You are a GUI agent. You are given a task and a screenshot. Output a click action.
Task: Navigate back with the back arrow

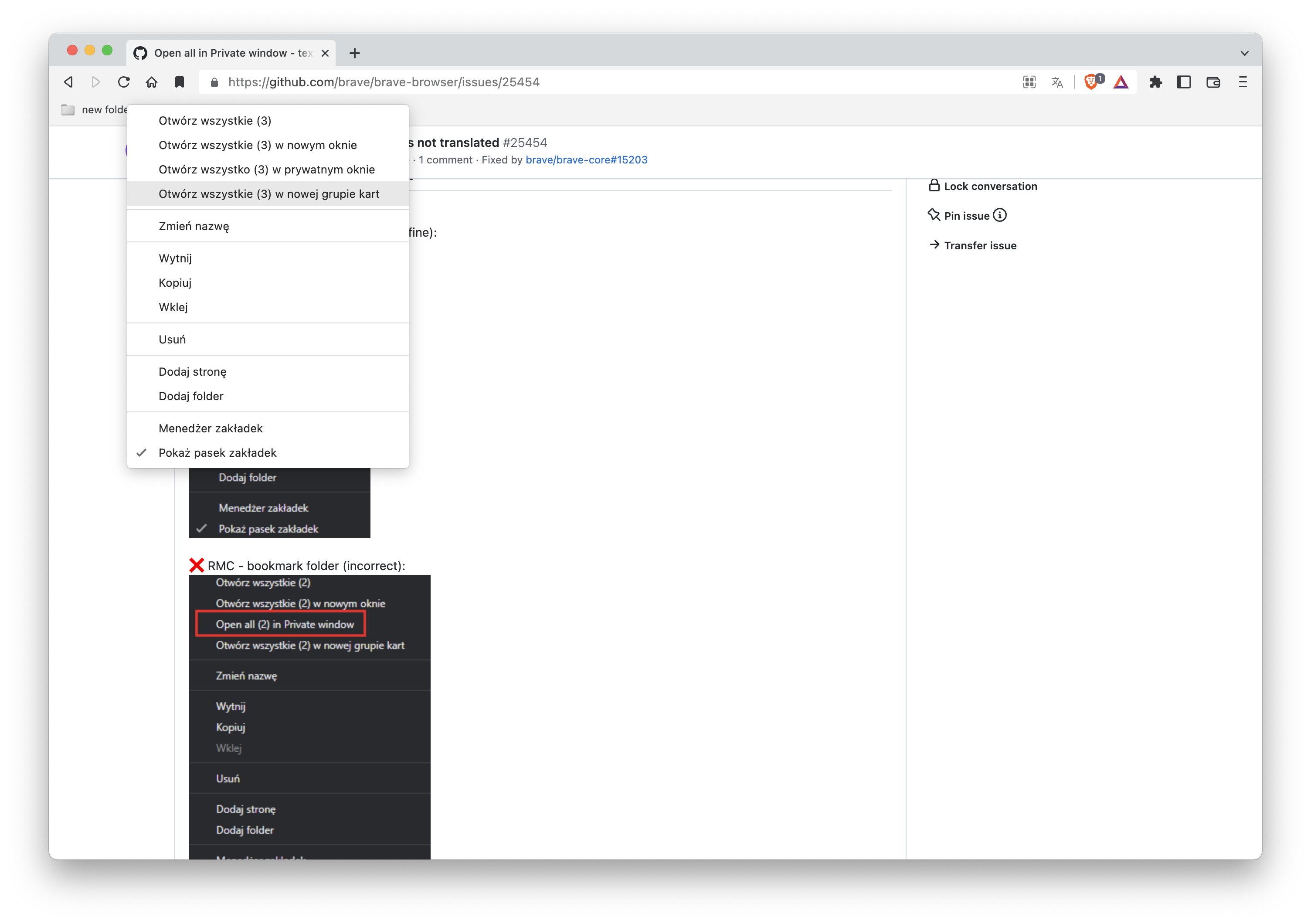pos(68,82)
